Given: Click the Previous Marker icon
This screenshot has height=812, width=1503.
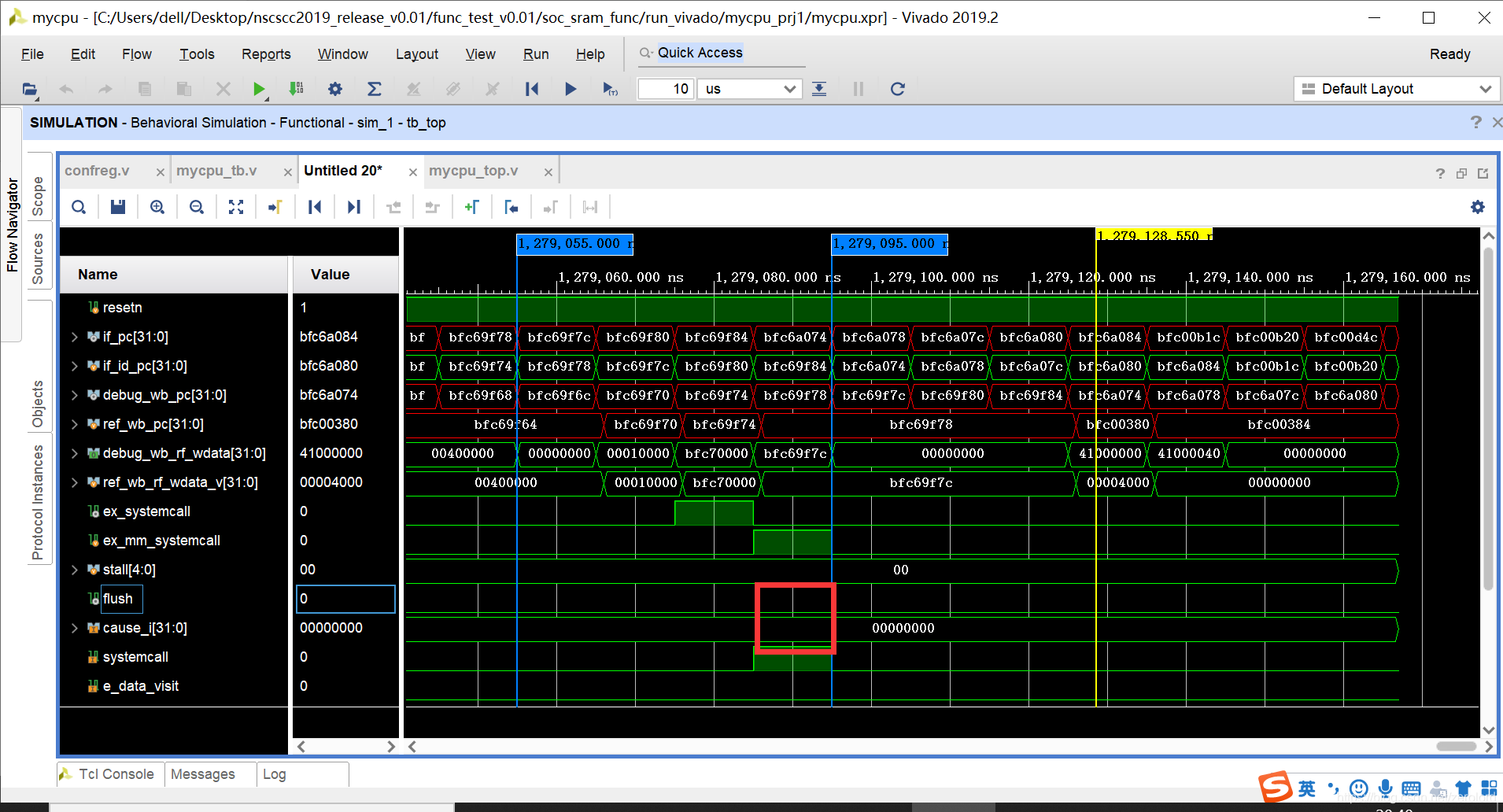Looking at the screenshot, I should [511, 207].
